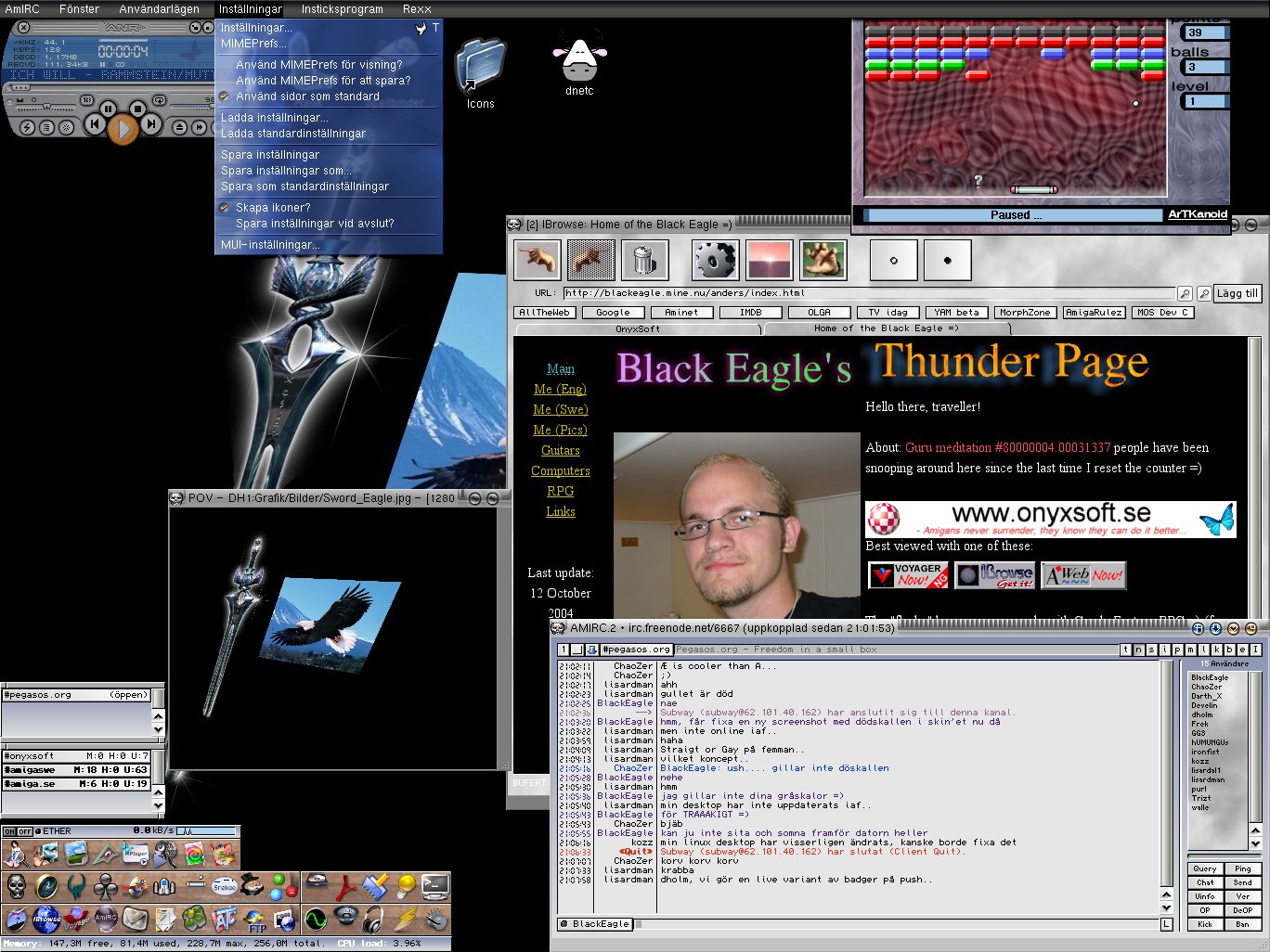The height and width of the screenshot is (952, 1270).
Task: Toggle channel mode 'n' in AmIRC
Action: pyautogui.click(x=1139, y=650)
